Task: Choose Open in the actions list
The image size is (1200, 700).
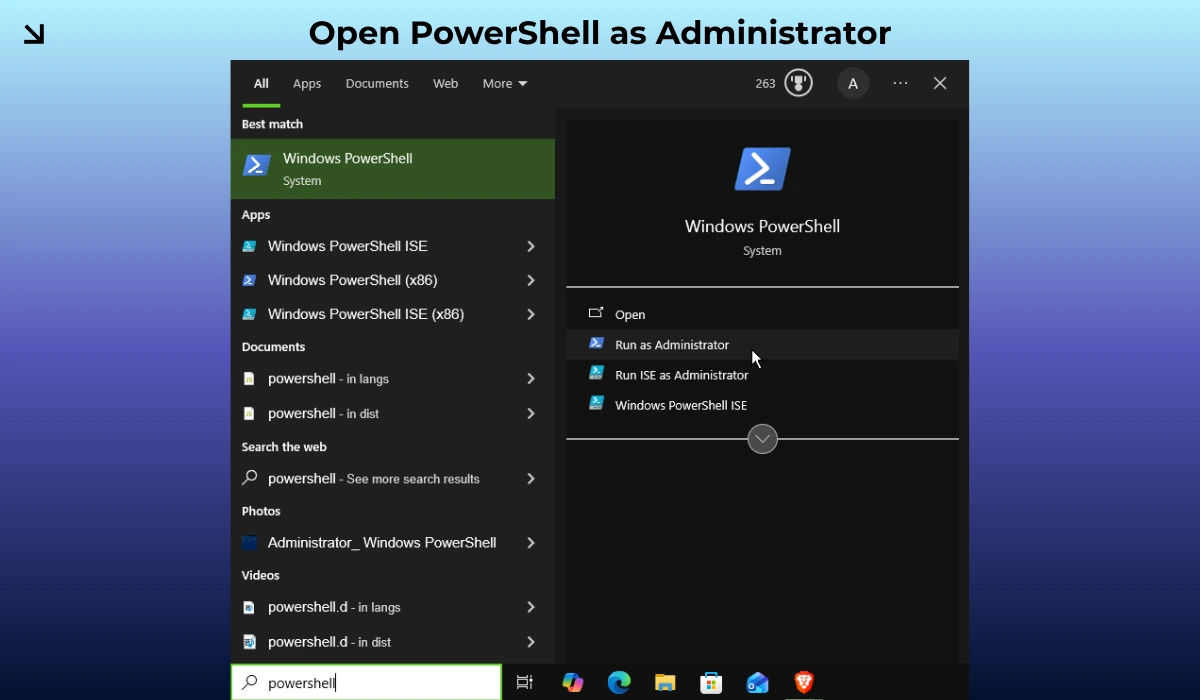Action: click(x=762, y=314)
